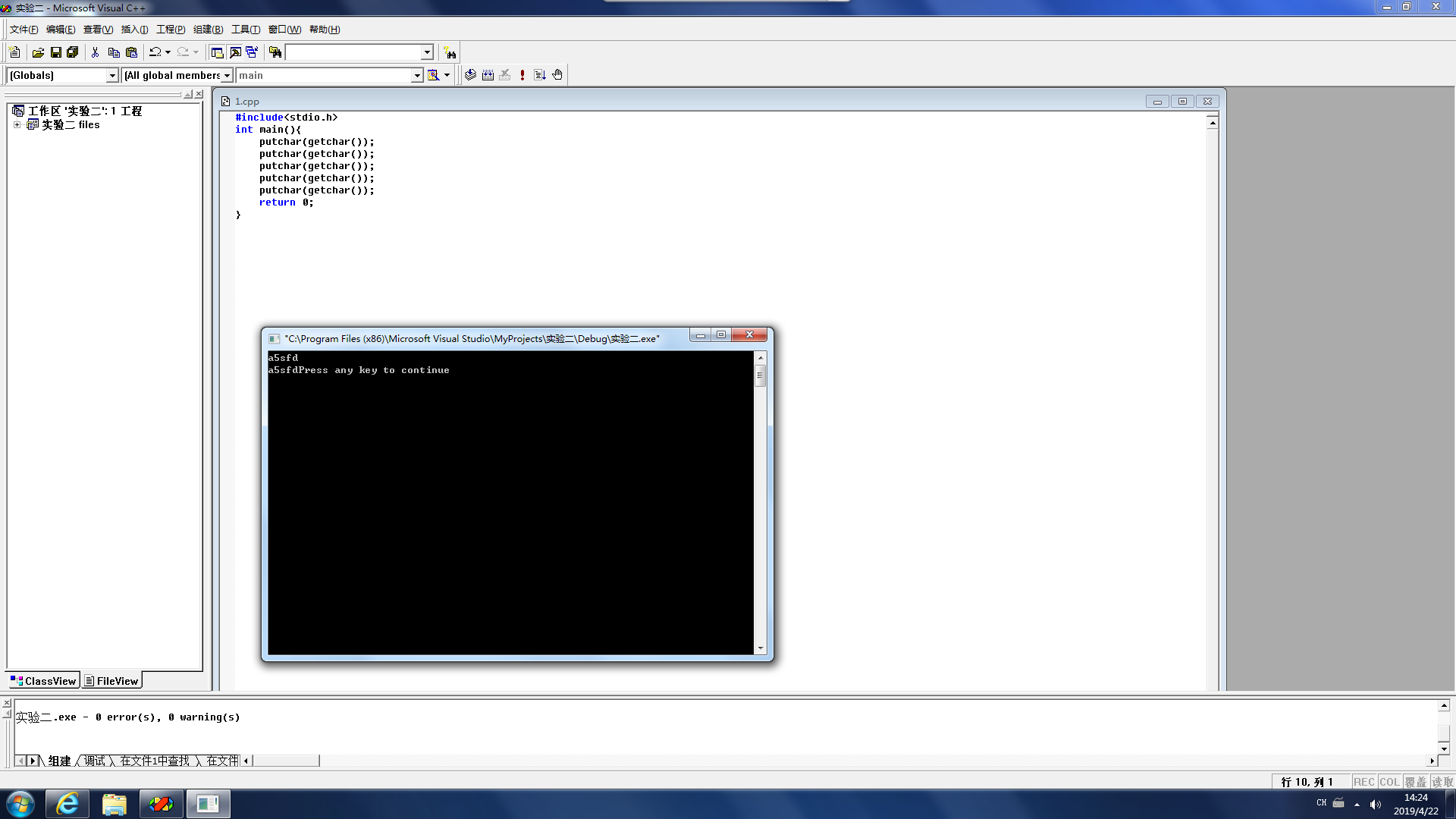
Task: Switch to the FileView tab
Action: point(111,681)
